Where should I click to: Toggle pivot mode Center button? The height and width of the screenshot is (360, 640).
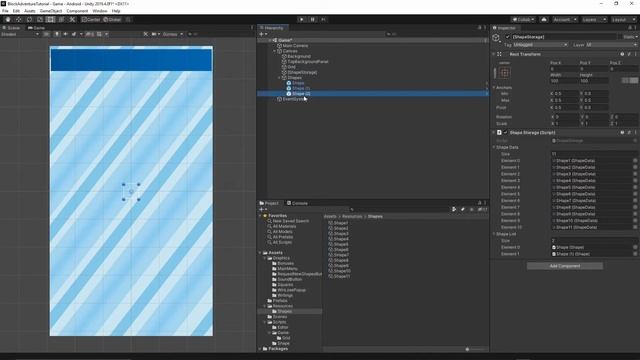tap(91, 20)
